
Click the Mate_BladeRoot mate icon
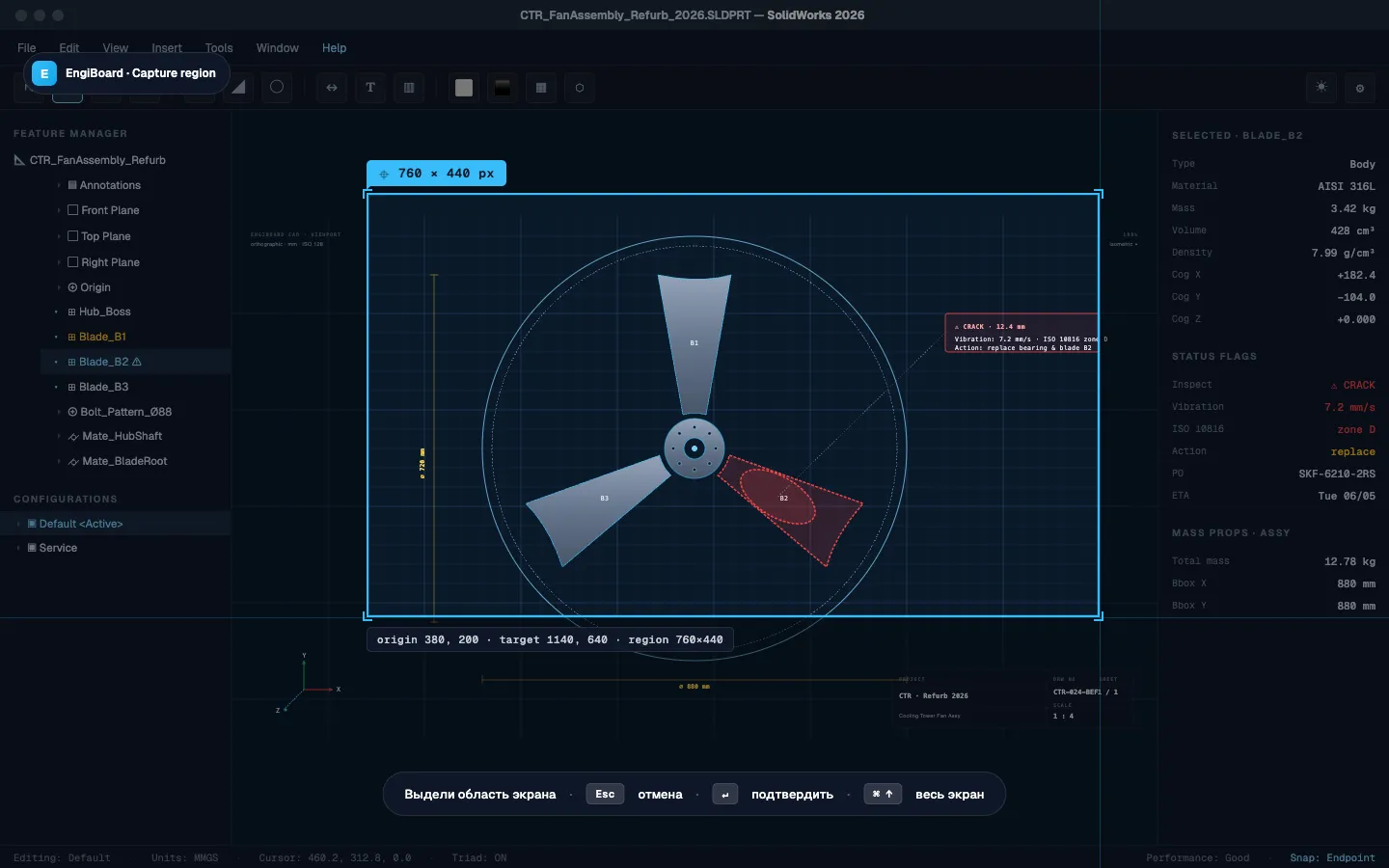pyautogui.click(x=73, y=462)
